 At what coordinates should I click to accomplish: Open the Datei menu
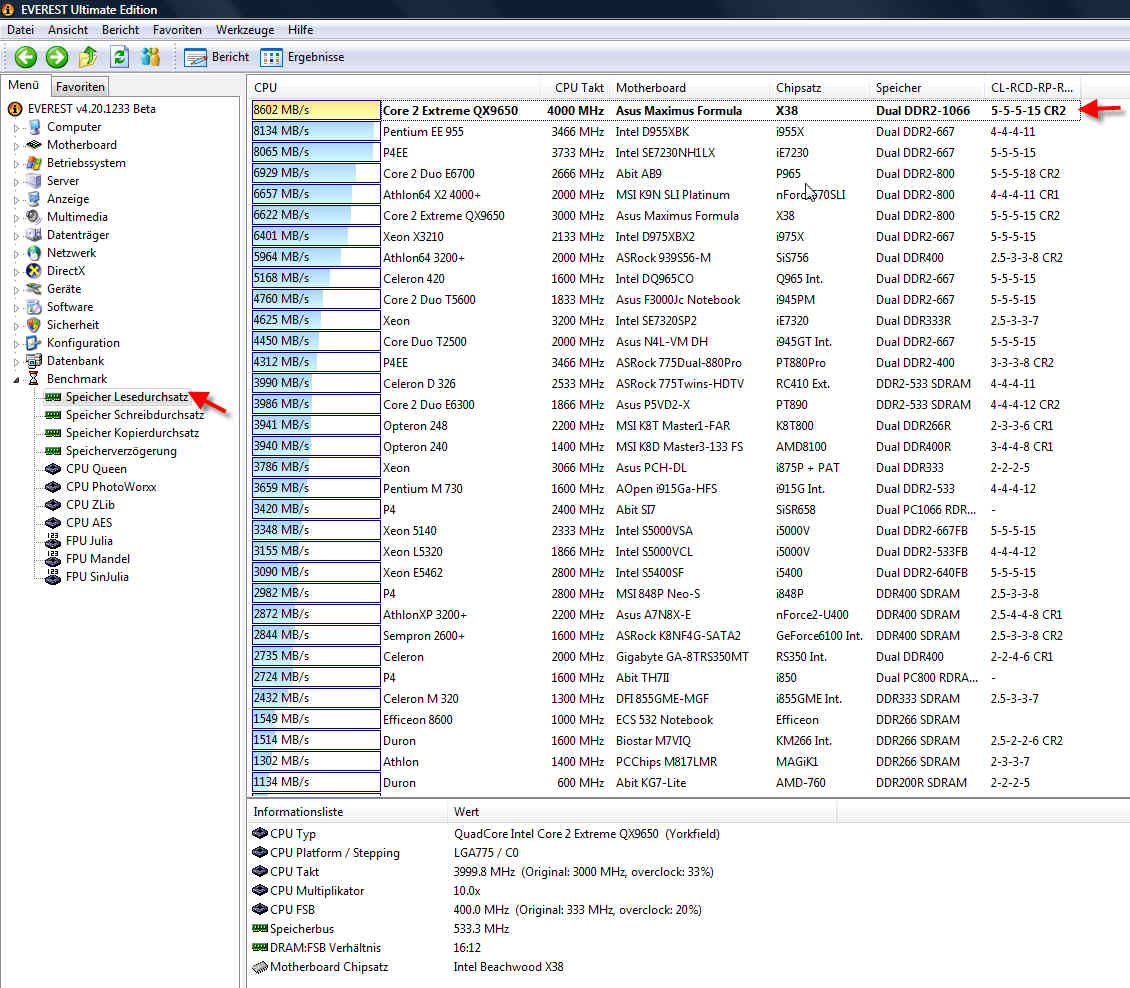[20, 30]
